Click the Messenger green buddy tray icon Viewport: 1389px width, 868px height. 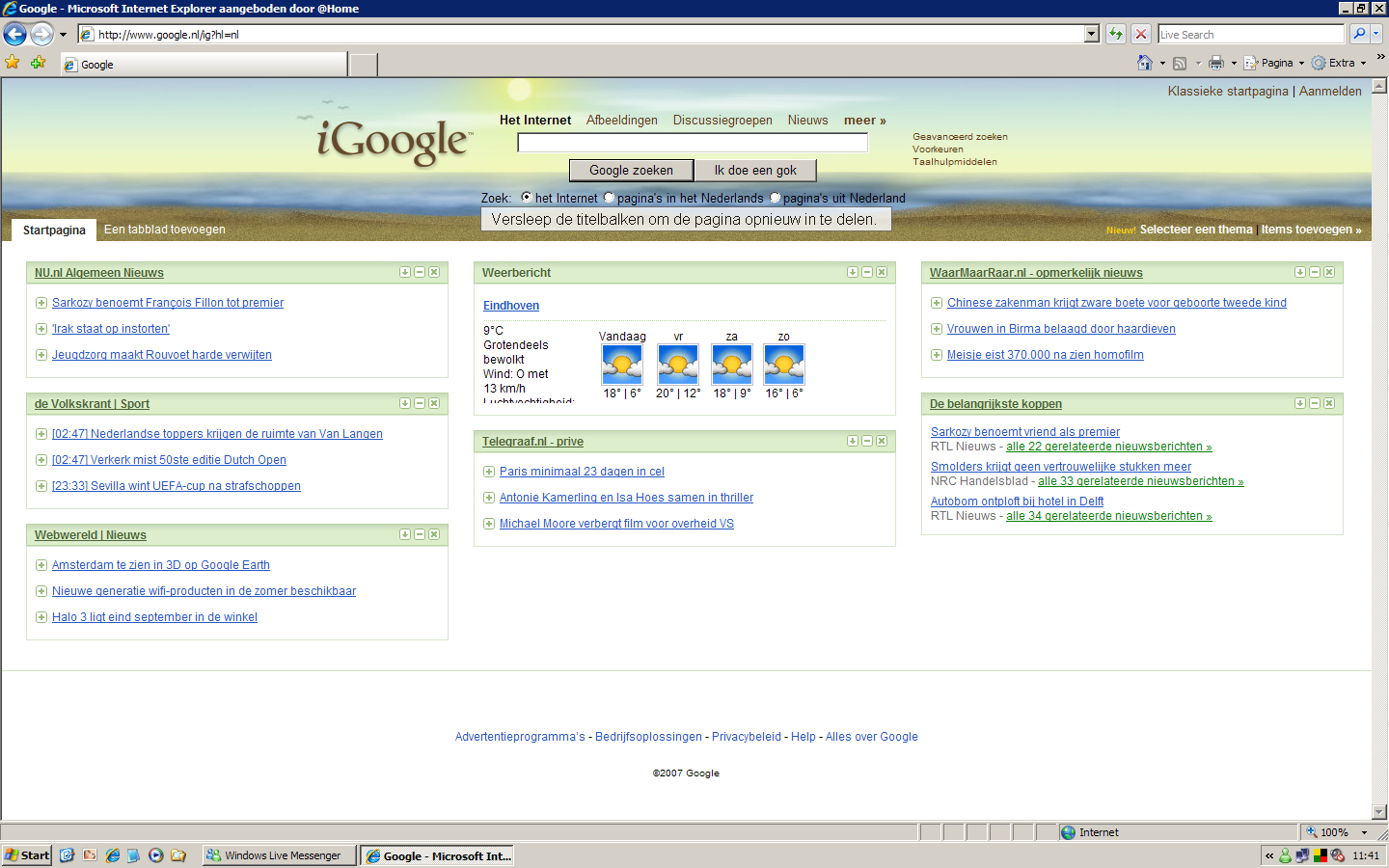(1285, 855)
